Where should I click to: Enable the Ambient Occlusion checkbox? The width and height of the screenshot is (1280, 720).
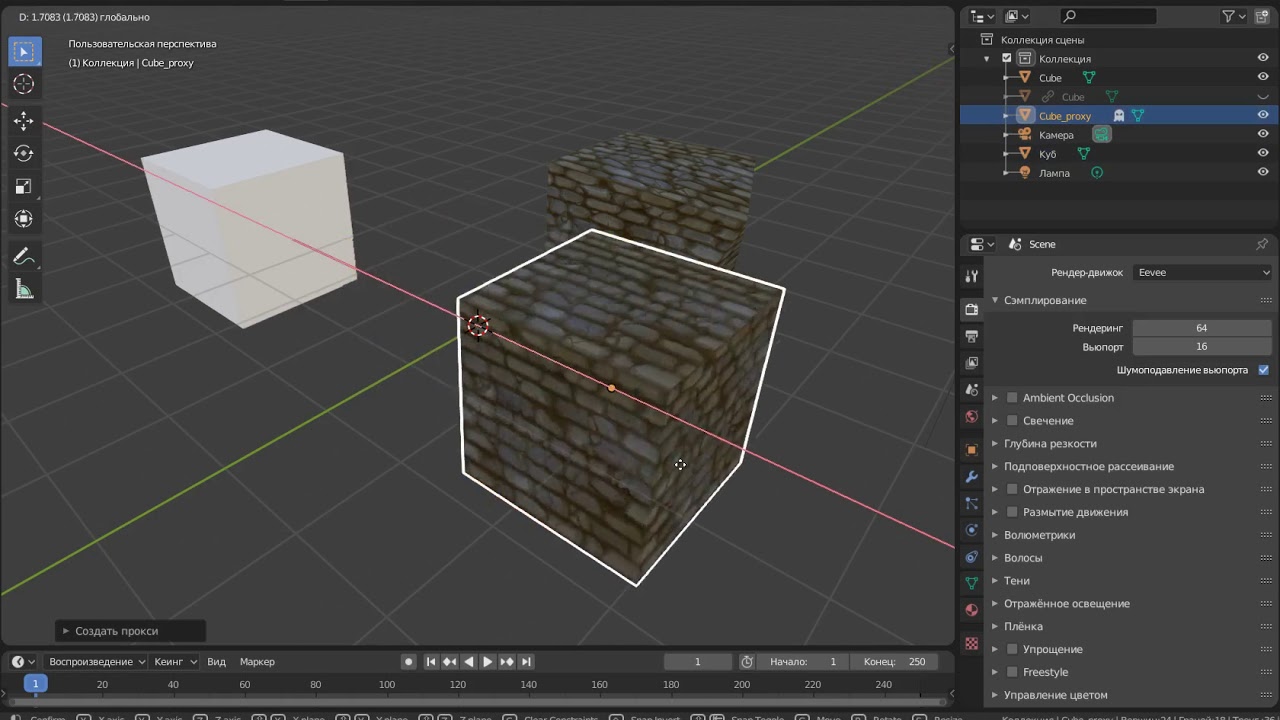click(1012, 398)
